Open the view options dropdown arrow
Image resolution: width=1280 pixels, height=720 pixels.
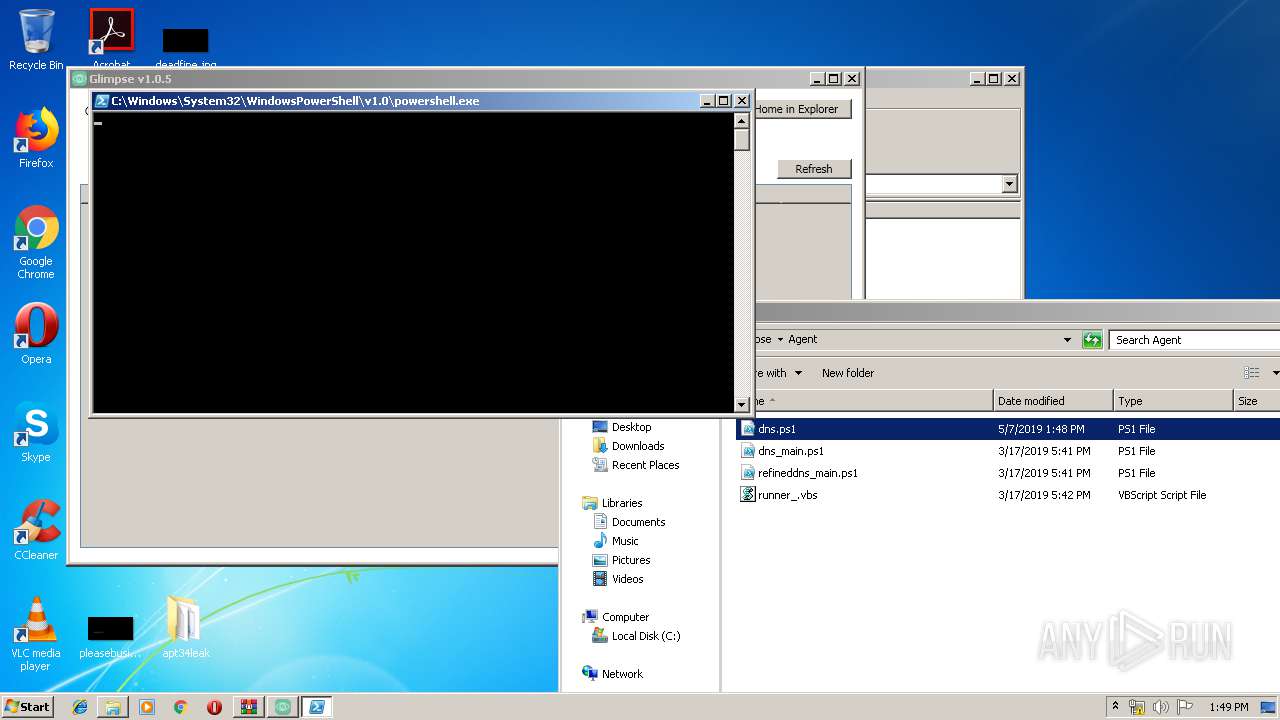(1275, 373)
